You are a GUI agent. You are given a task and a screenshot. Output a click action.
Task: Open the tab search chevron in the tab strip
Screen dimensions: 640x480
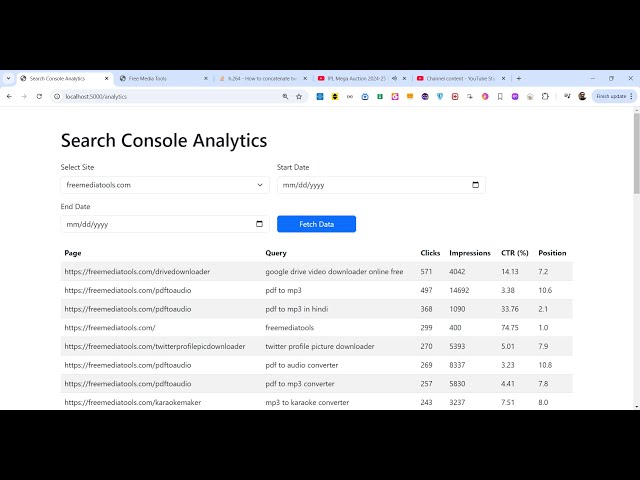tap(8, 78)
